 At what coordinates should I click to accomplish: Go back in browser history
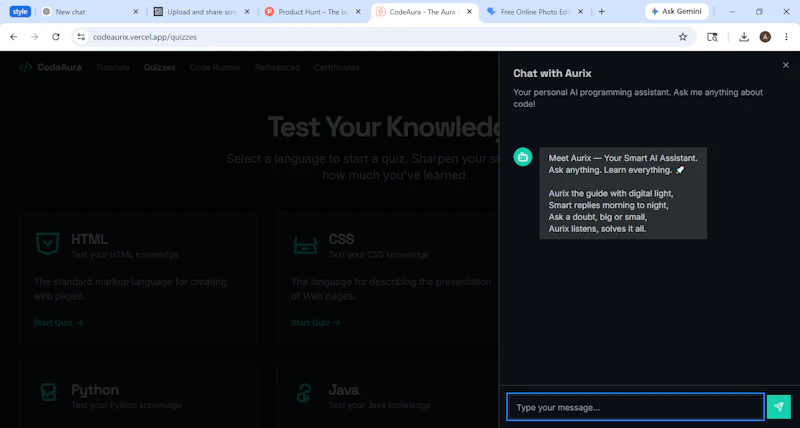coord(14,37)
